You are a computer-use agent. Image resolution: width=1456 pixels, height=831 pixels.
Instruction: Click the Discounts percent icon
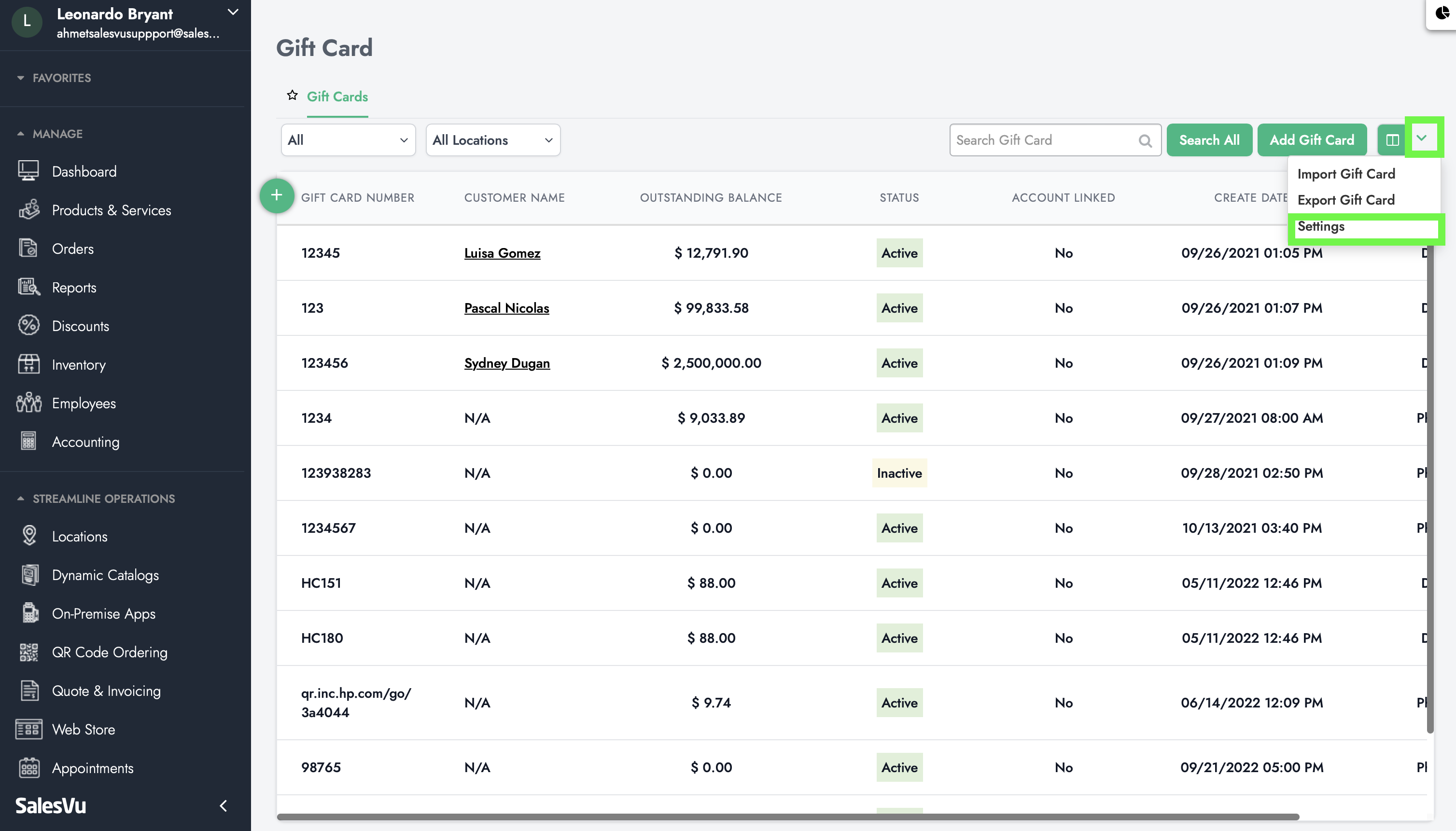pos(28,325)
